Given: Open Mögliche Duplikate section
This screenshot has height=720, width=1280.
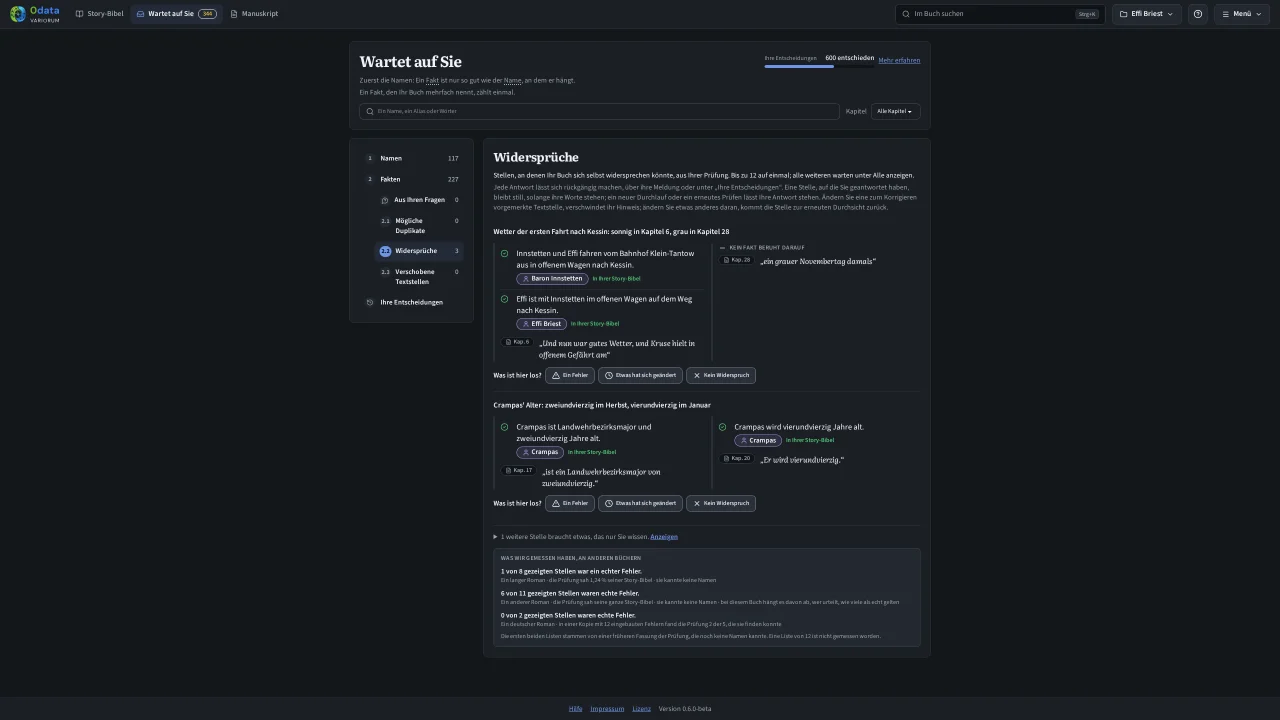Looking at the screenshot, I should point(419,226).
